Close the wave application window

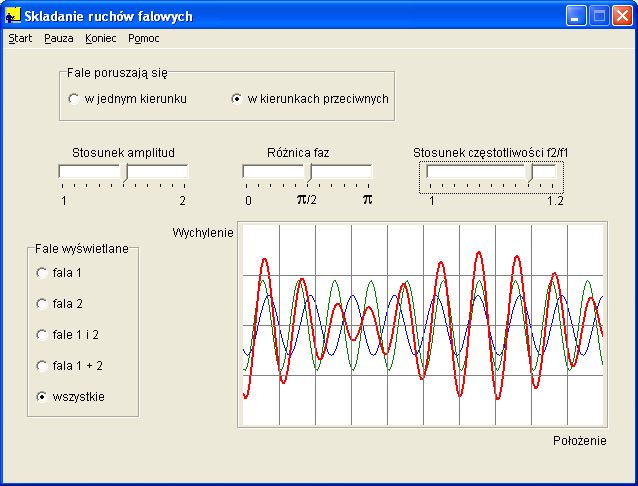tap(622, 16)
